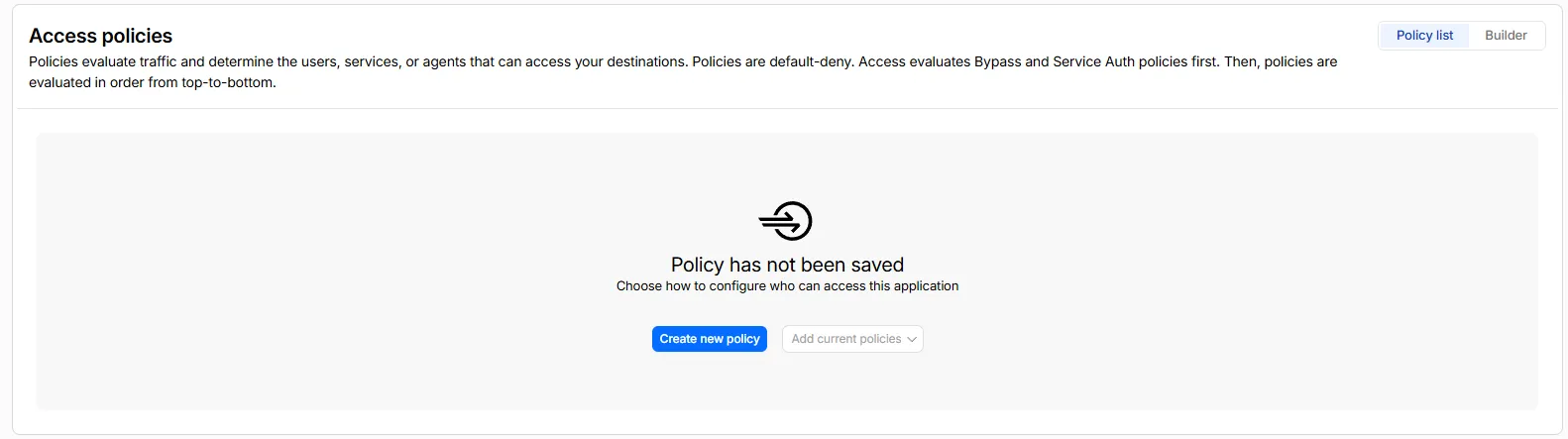The width and height of the screenshot is (1568, 439).
Task: Click the 'Service Auth' phrase in description
Action: pos(1093,61)
